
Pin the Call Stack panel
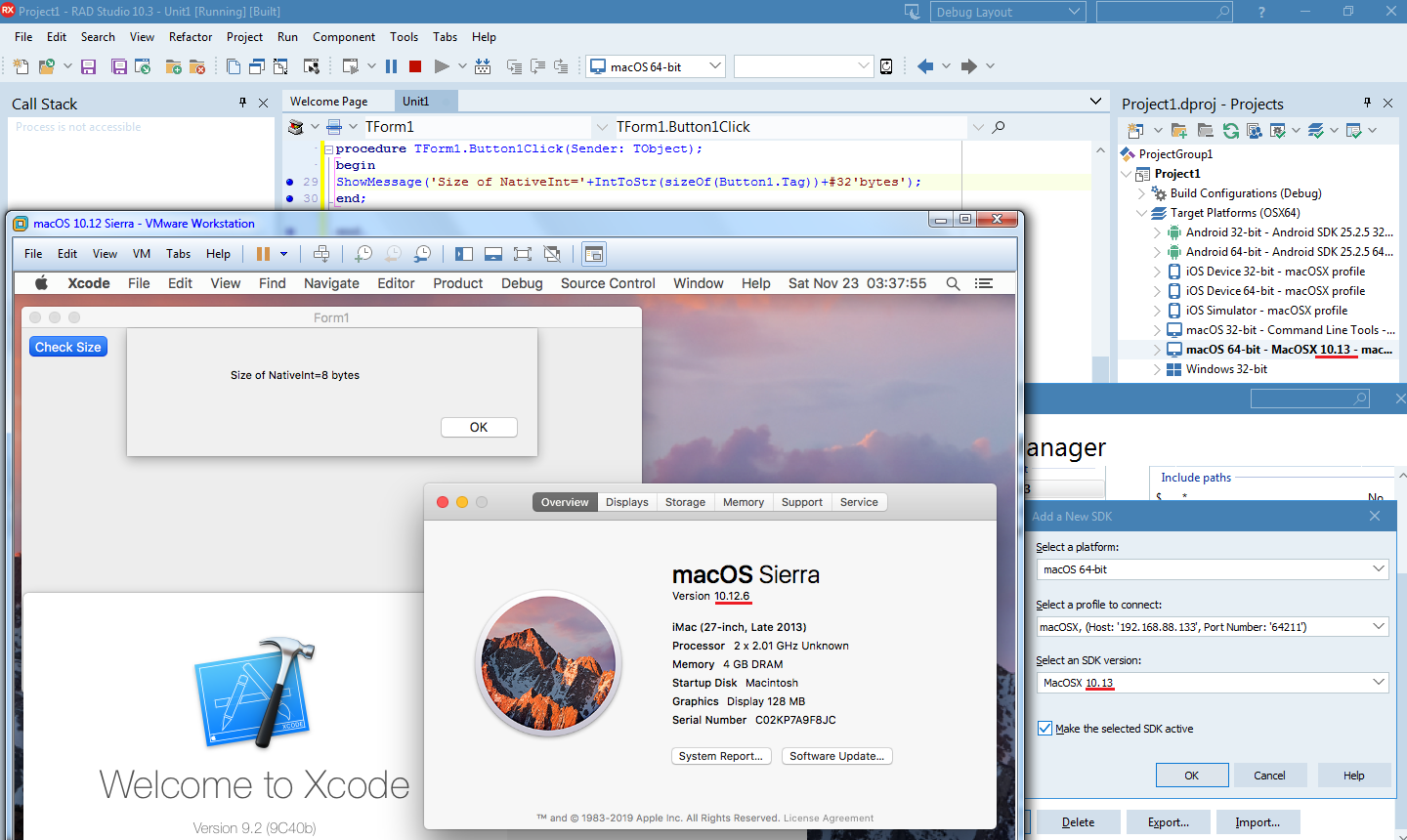click(243, 103)
